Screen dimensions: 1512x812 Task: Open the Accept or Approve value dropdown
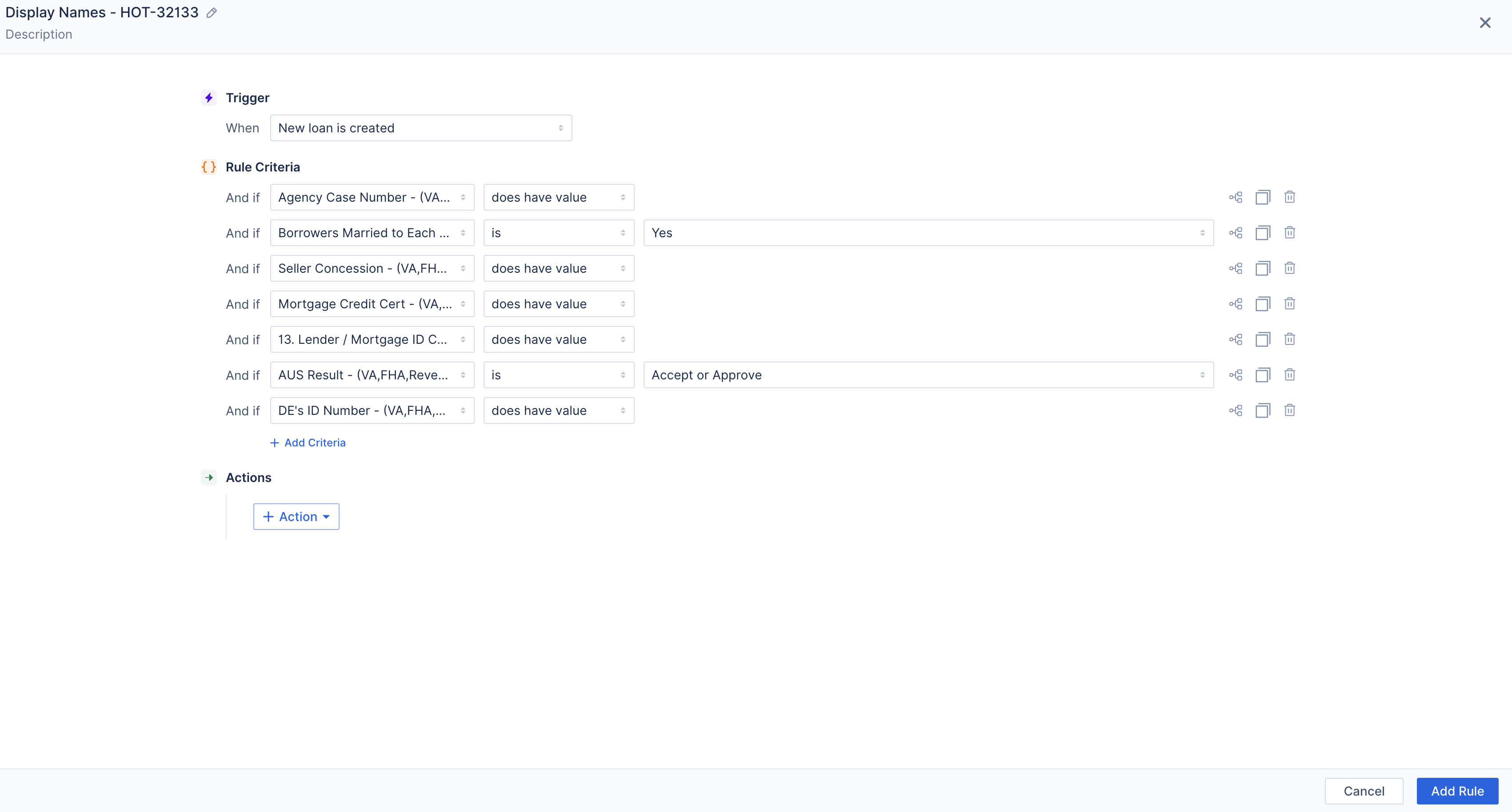click(928, 375)
